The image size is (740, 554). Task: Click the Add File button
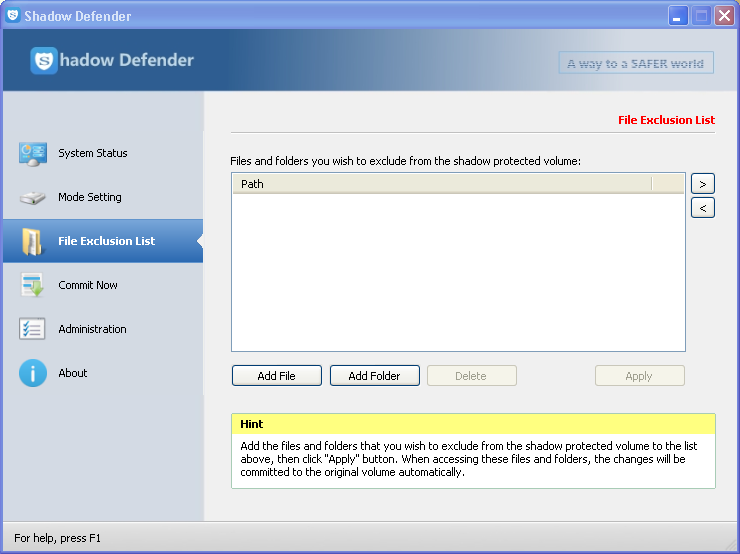pyautogui.click(x=277, y=376)
